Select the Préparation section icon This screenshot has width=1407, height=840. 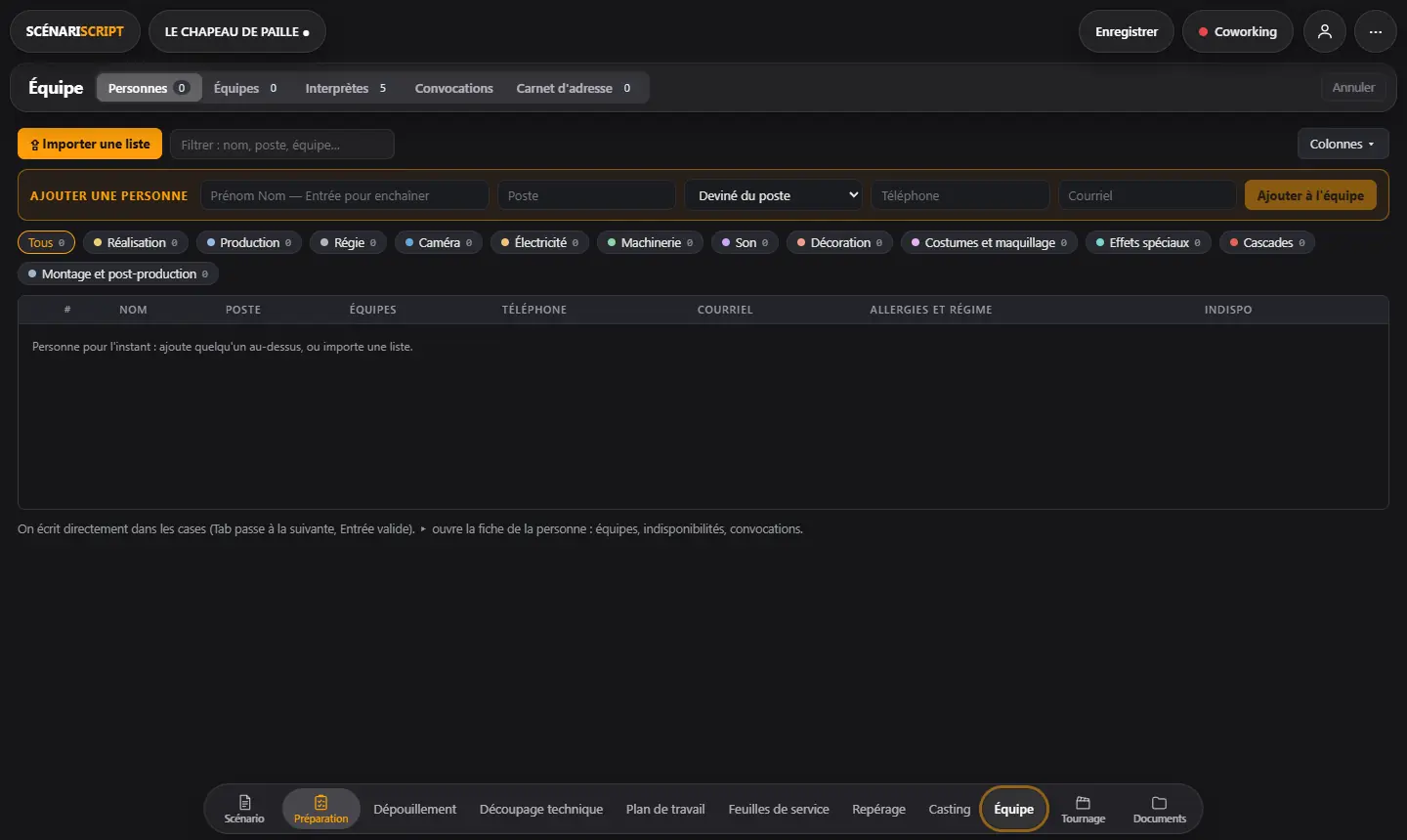click(321, 809)
